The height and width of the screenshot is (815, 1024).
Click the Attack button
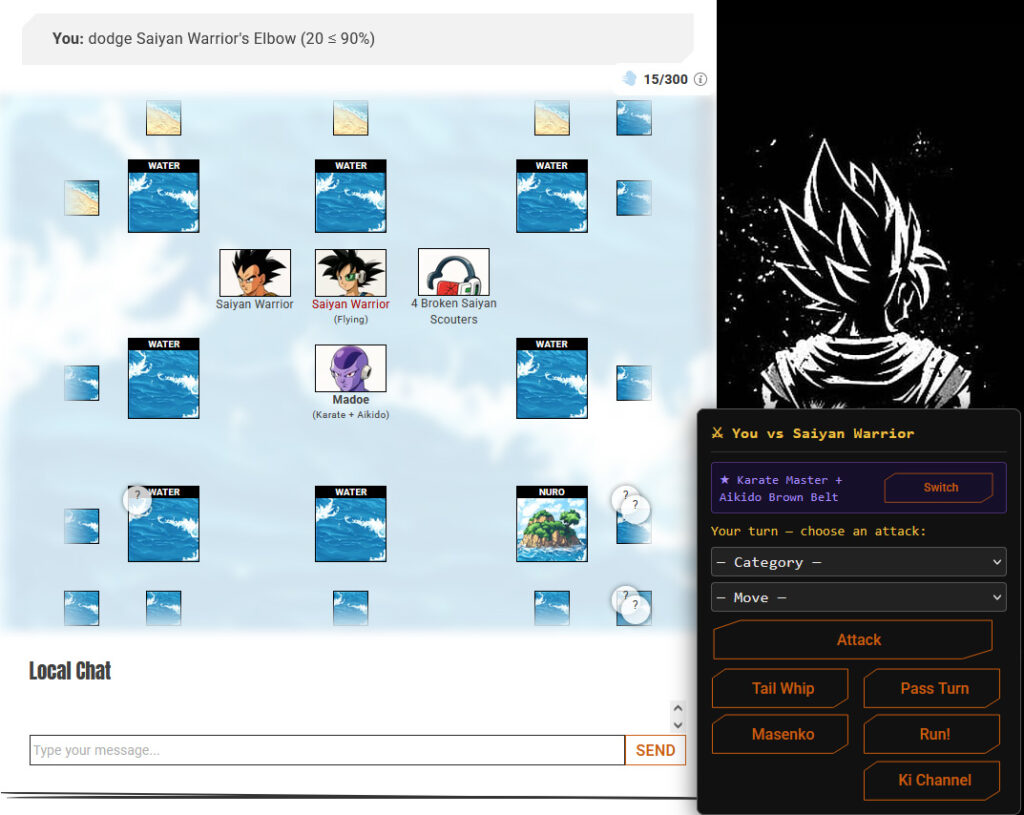tap(853, 640)
